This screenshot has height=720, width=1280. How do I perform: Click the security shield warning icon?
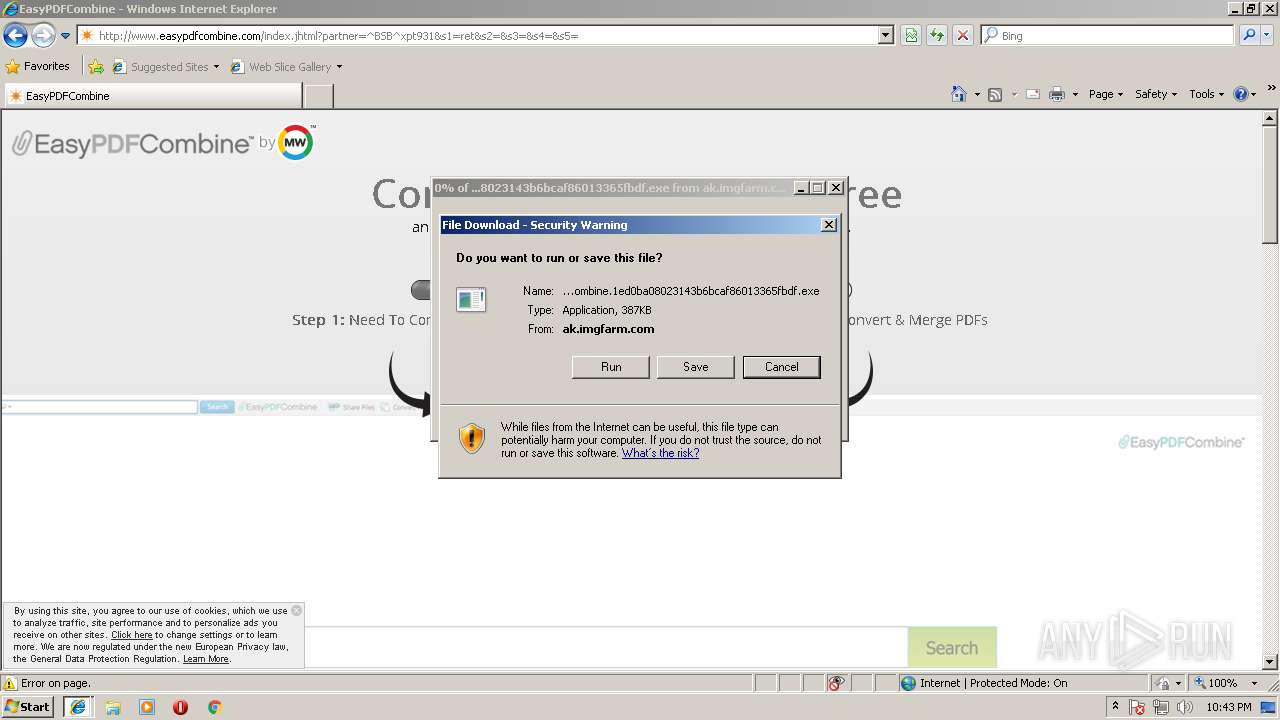[x=472, y=438]
